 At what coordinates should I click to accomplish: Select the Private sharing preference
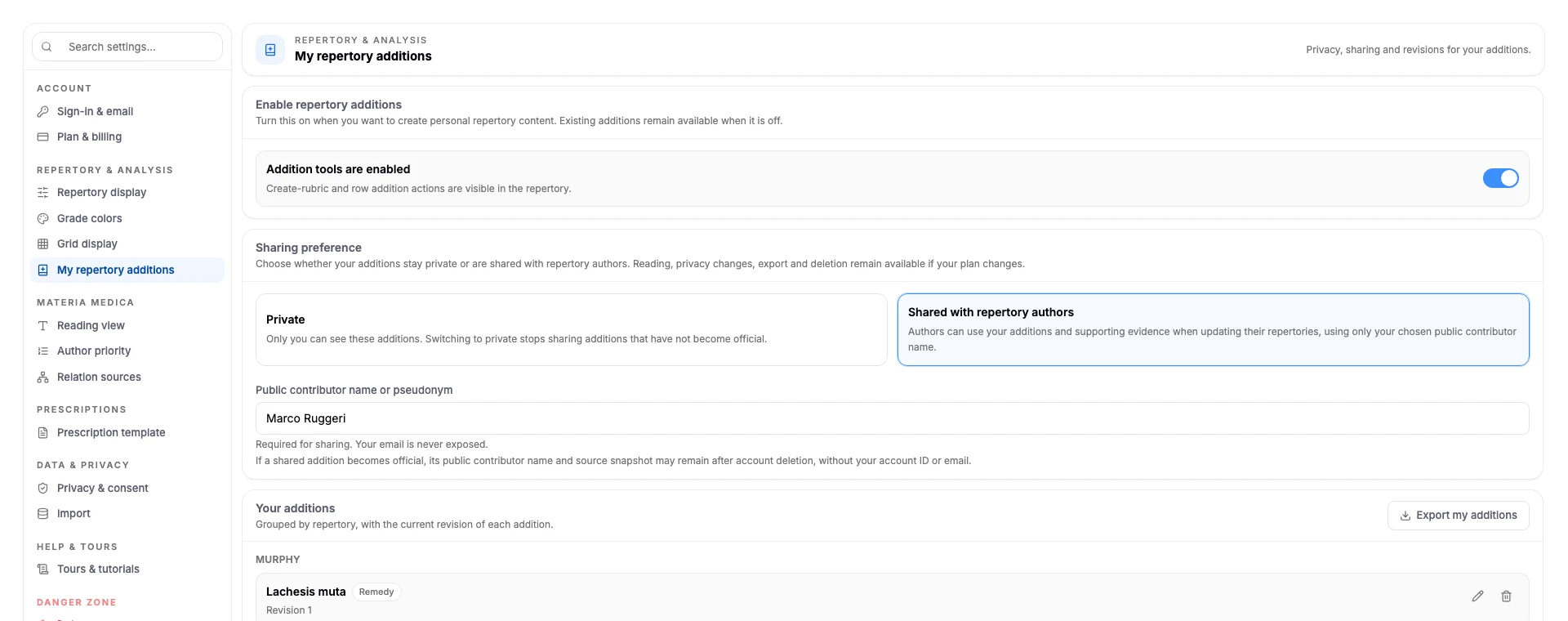(x=571, y=329)
